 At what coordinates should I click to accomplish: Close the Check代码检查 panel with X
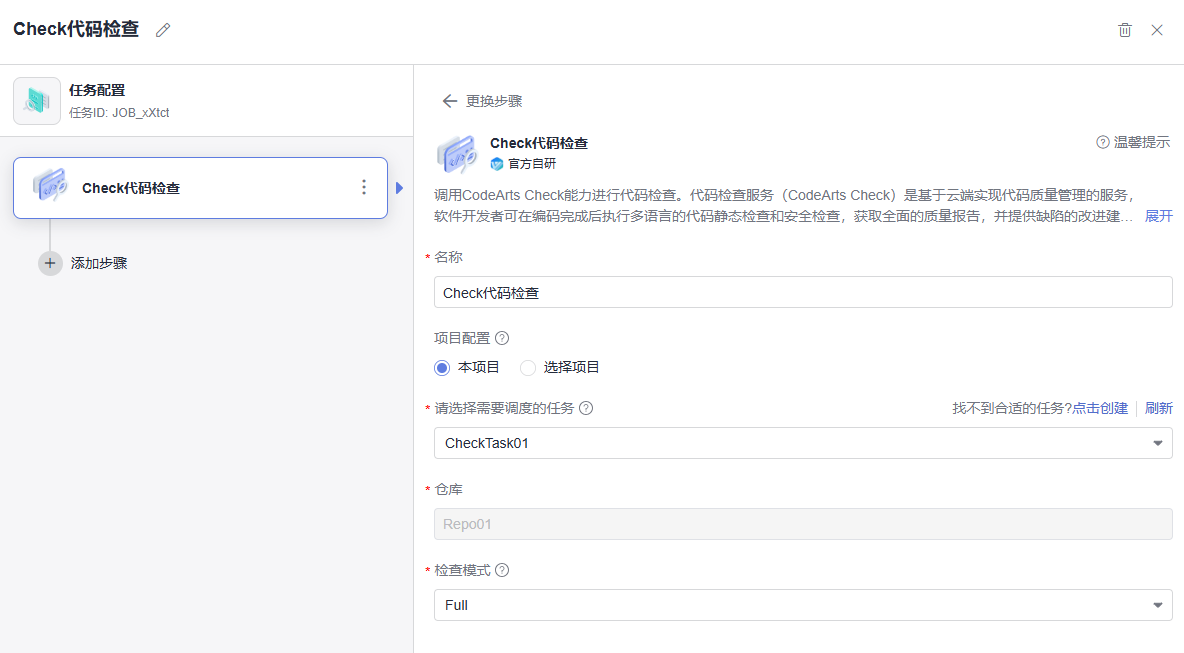point(1157,30)
